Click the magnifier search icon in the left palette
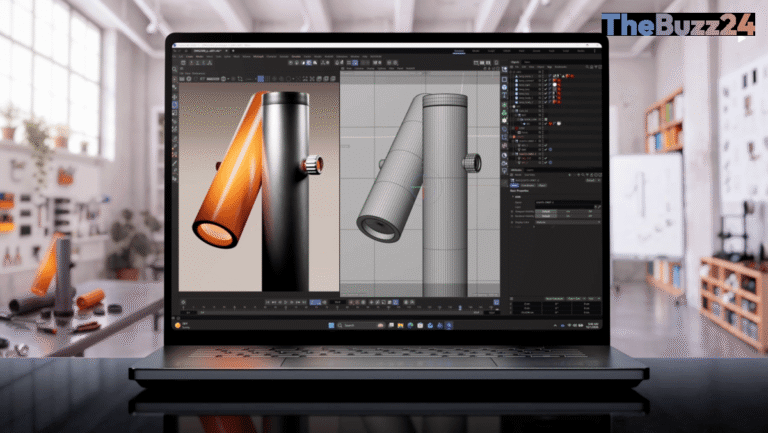 tap(174, 70)
